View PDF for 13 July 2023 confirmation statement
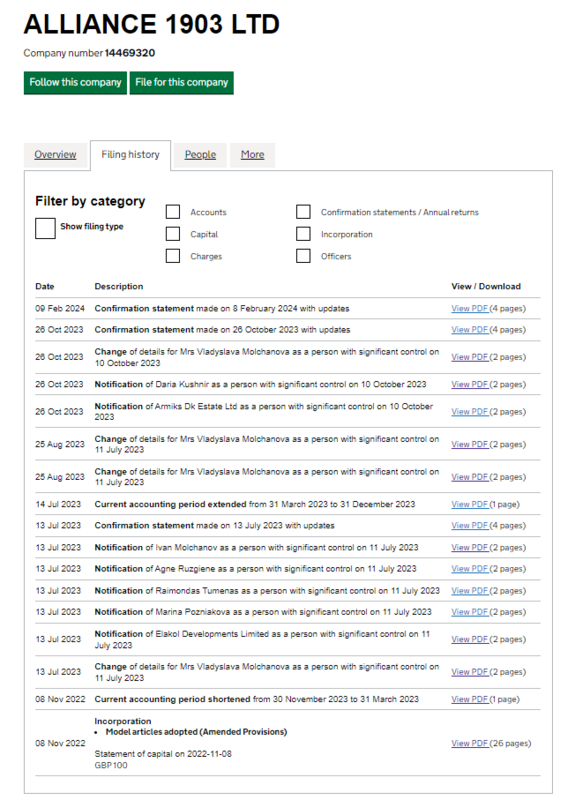The width and height of the screenshot is (575, 800). pyautogui.click(x=469, y=526)
